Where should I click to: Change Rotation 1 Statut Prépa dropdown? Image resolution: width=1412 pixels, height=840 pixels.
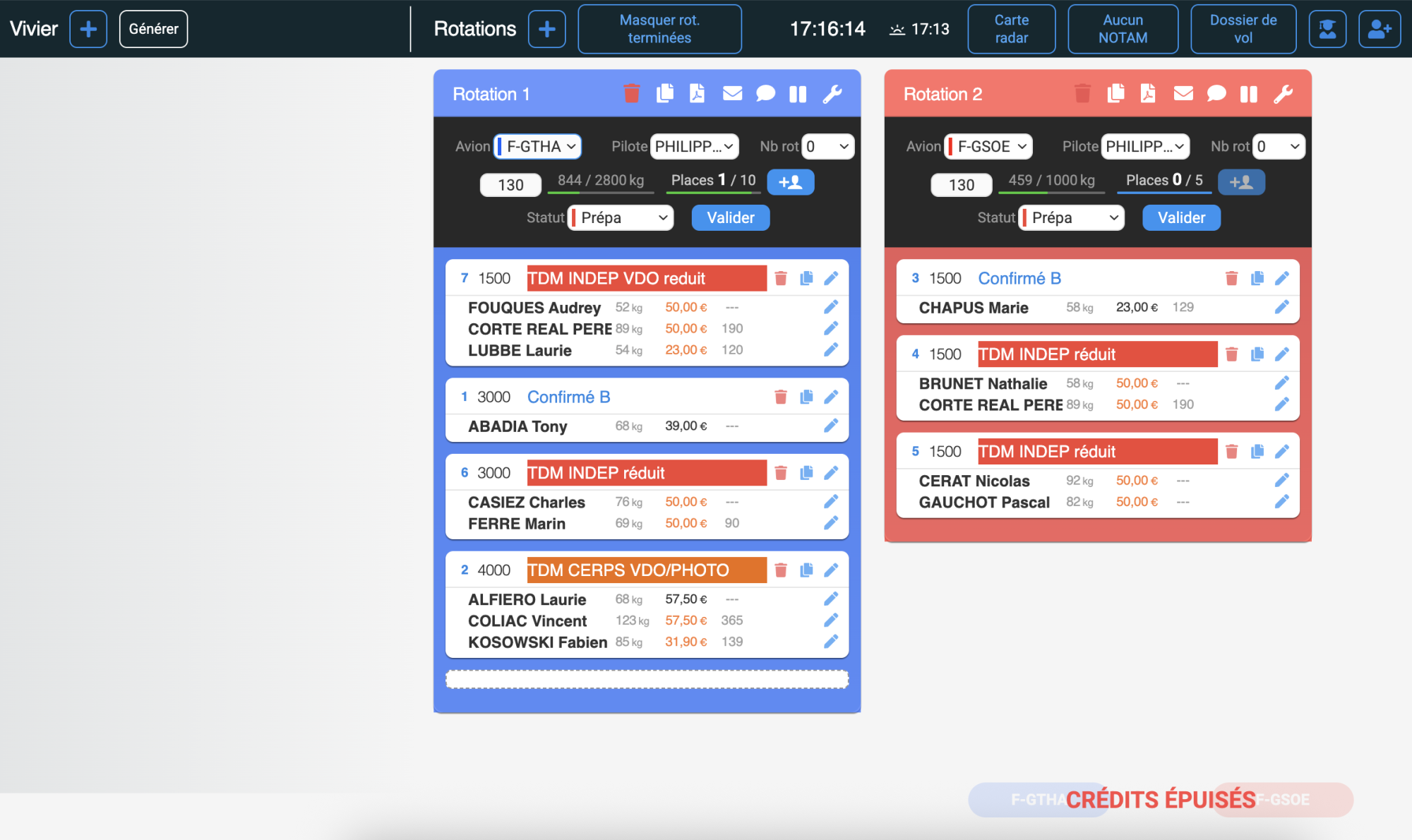coord(621,218)
